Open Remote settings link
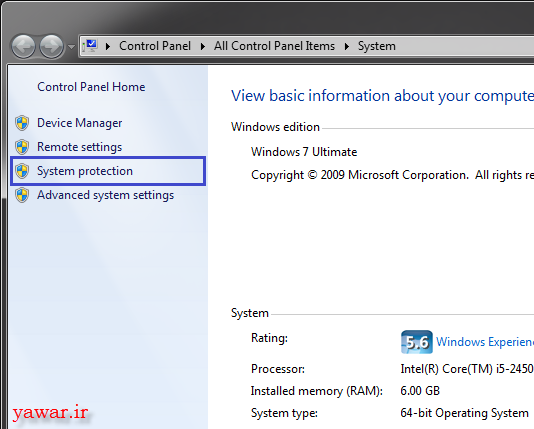Viewport: 534px width, 429px height. tap(80, 147)
